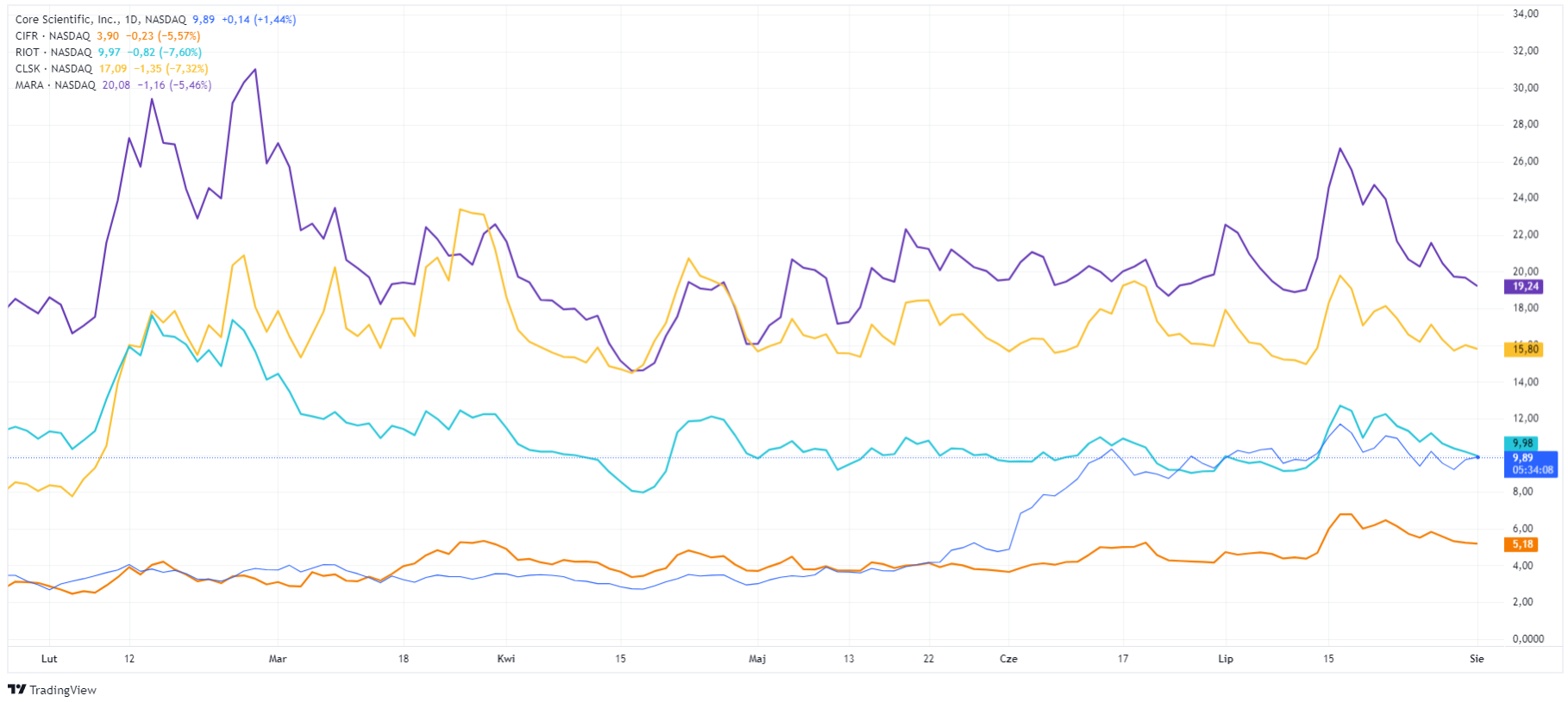Image resolution: width=1568 pixels, height=702 pixels.
Task: Choose the CLSK series legend label
Action: 28,69
